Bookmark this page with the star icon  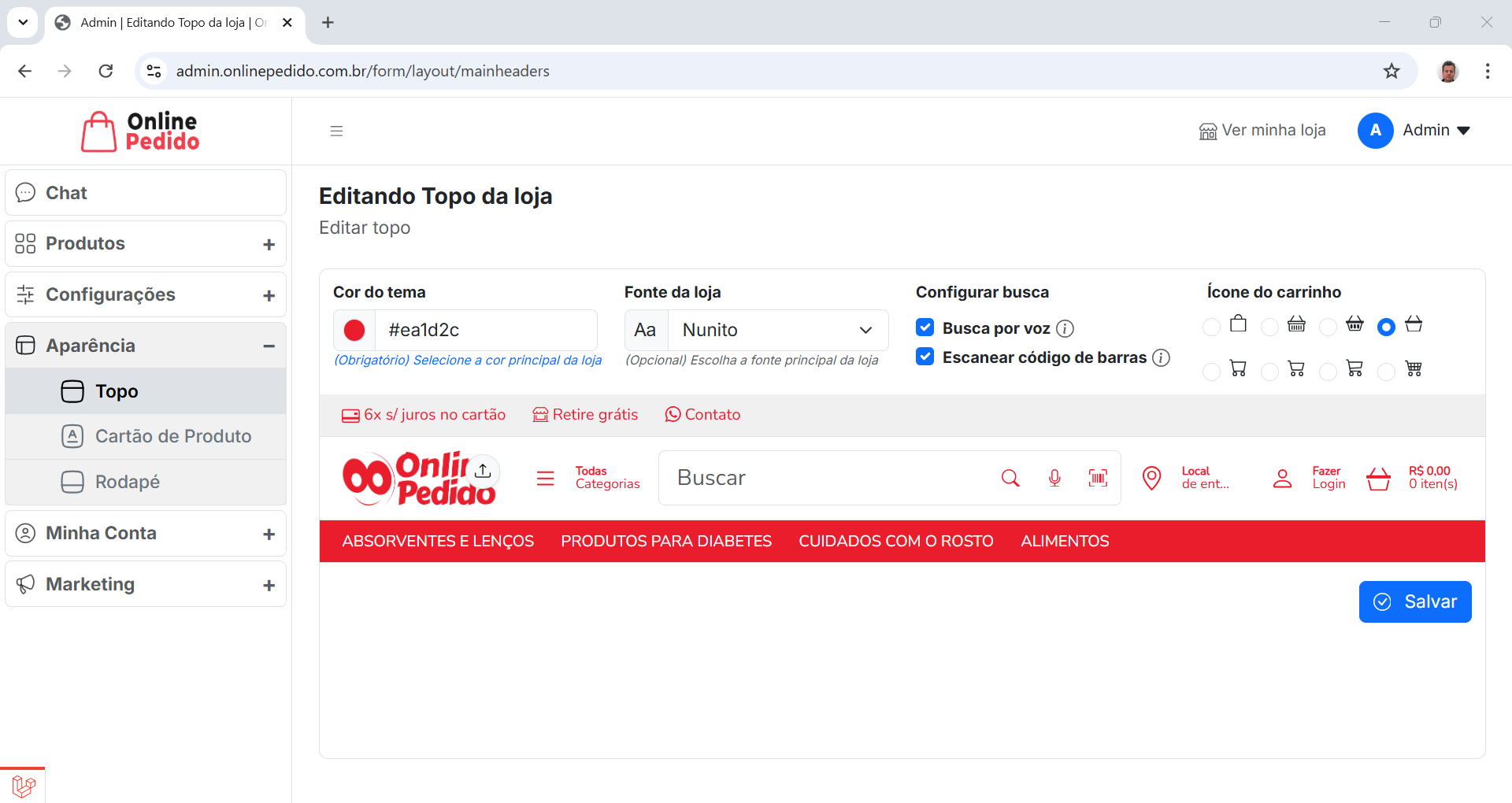click(1392, 71)
